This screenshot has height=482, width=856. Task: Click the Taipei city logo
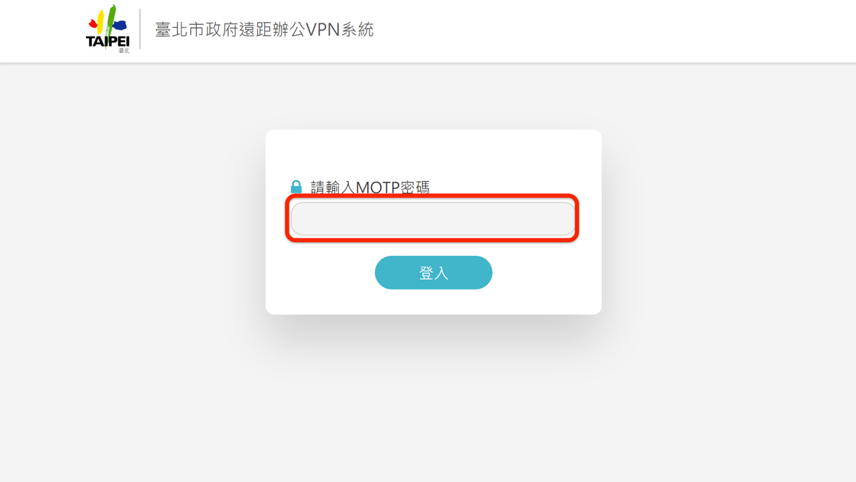click(108, 28)
